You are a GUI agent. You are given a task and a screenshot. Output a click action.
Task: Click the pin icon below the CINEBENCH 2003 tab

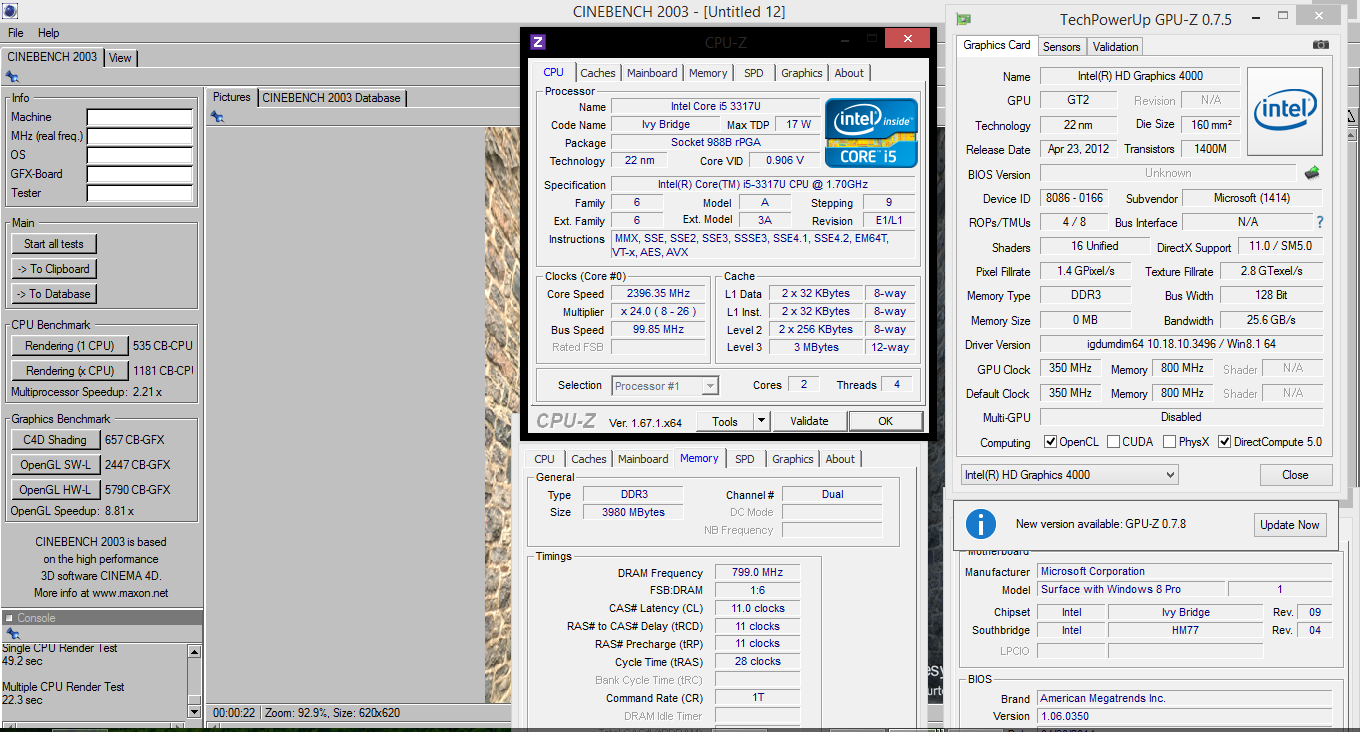(x=12, y=77)
